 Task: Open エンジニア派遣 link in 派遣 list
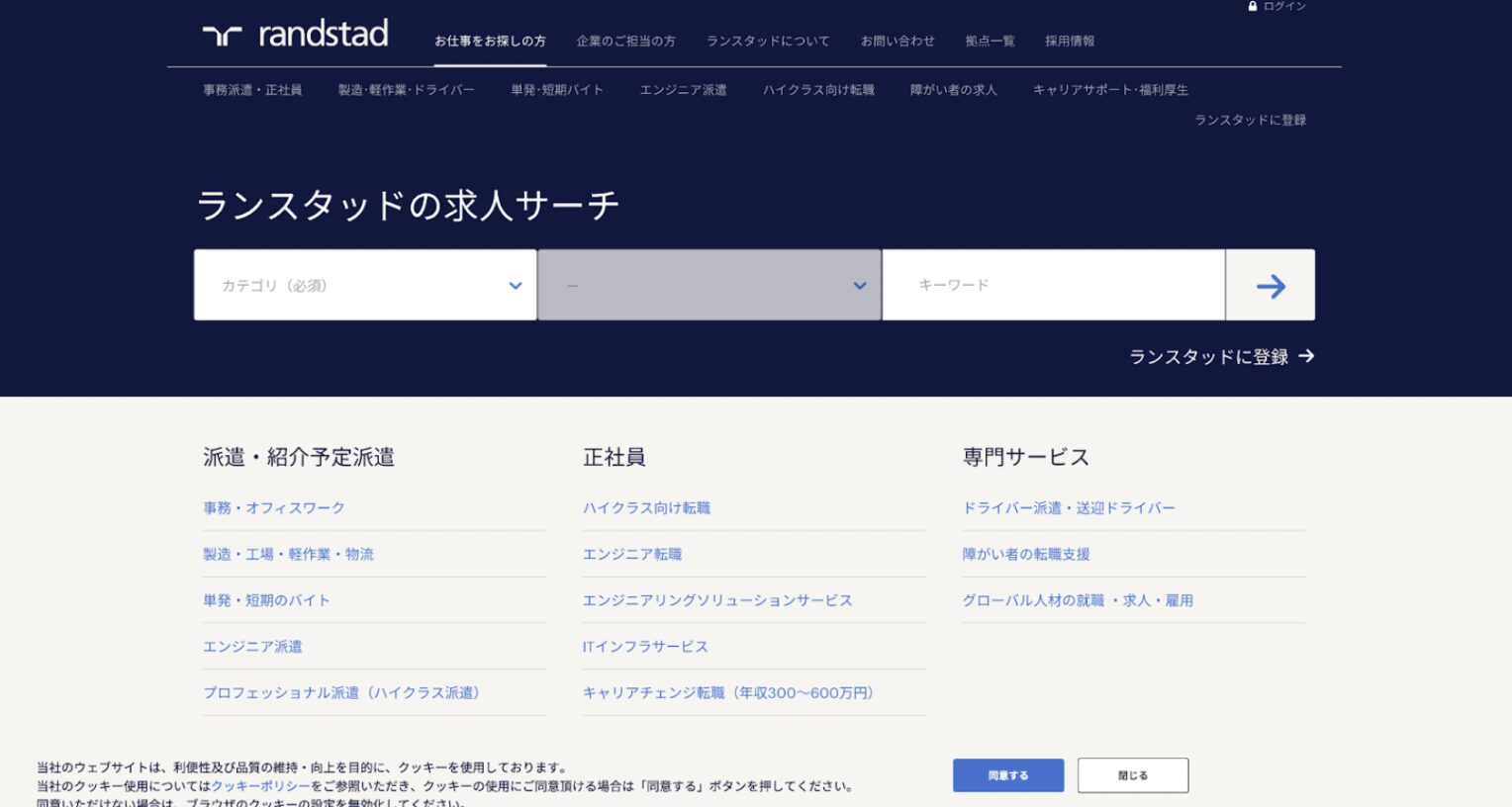[252, 647]
